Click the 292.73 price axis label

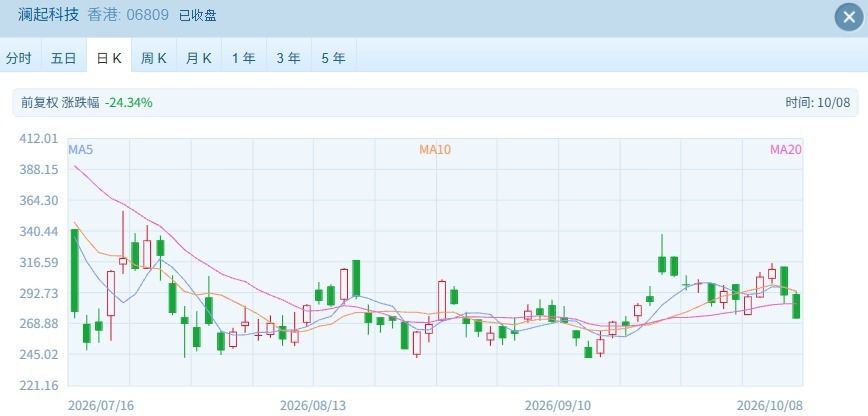click(39, 292)
